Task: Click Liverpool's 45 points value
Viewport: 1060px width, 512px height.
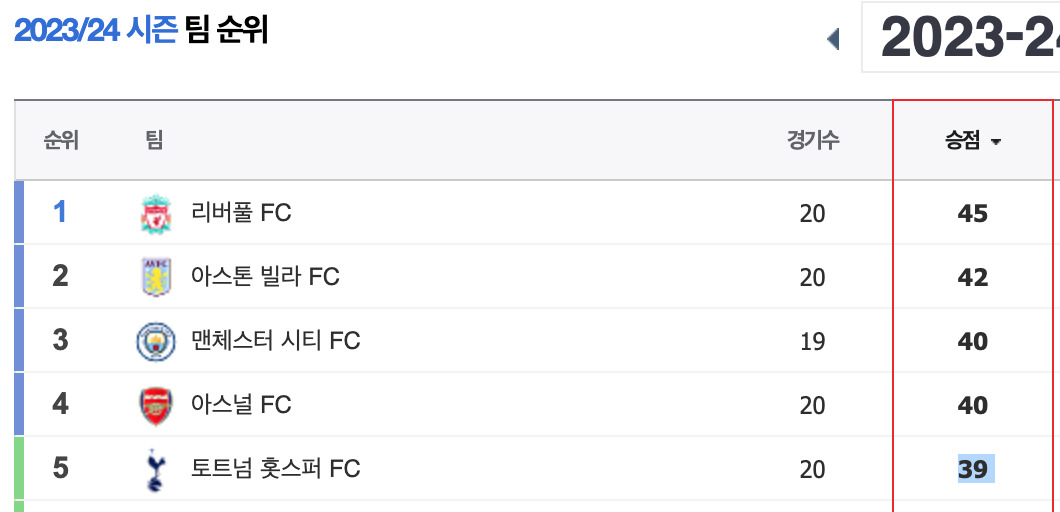Action: (x=973, y=214)
